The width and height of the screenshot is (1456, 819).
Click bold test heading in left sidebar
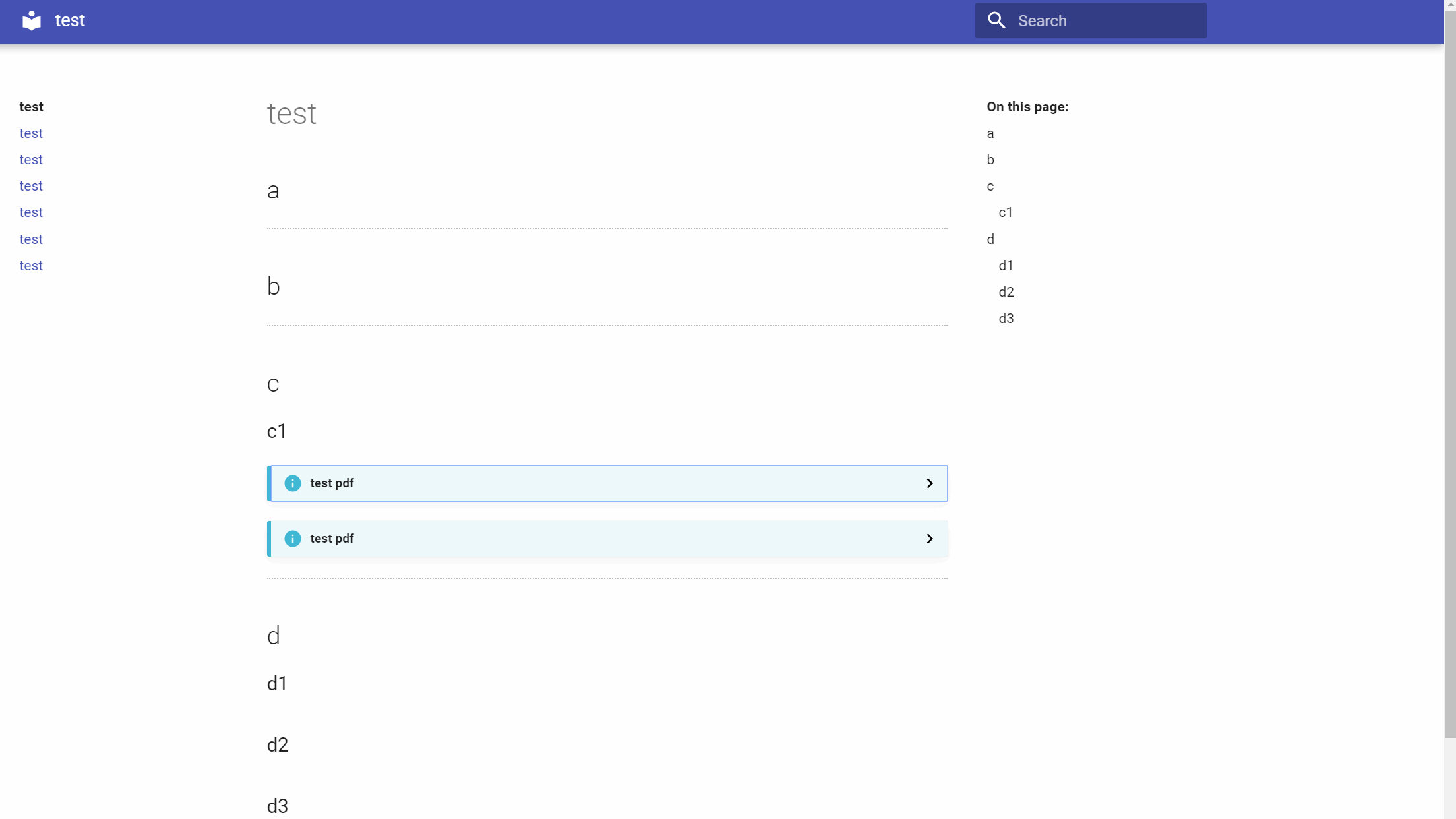[31, 107]
